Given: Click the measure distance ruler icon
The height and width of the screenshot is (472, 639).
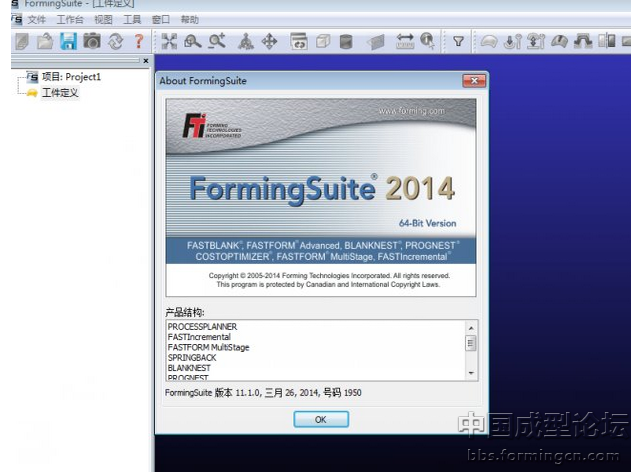Looking at the screenshot, I should [405, 41].
